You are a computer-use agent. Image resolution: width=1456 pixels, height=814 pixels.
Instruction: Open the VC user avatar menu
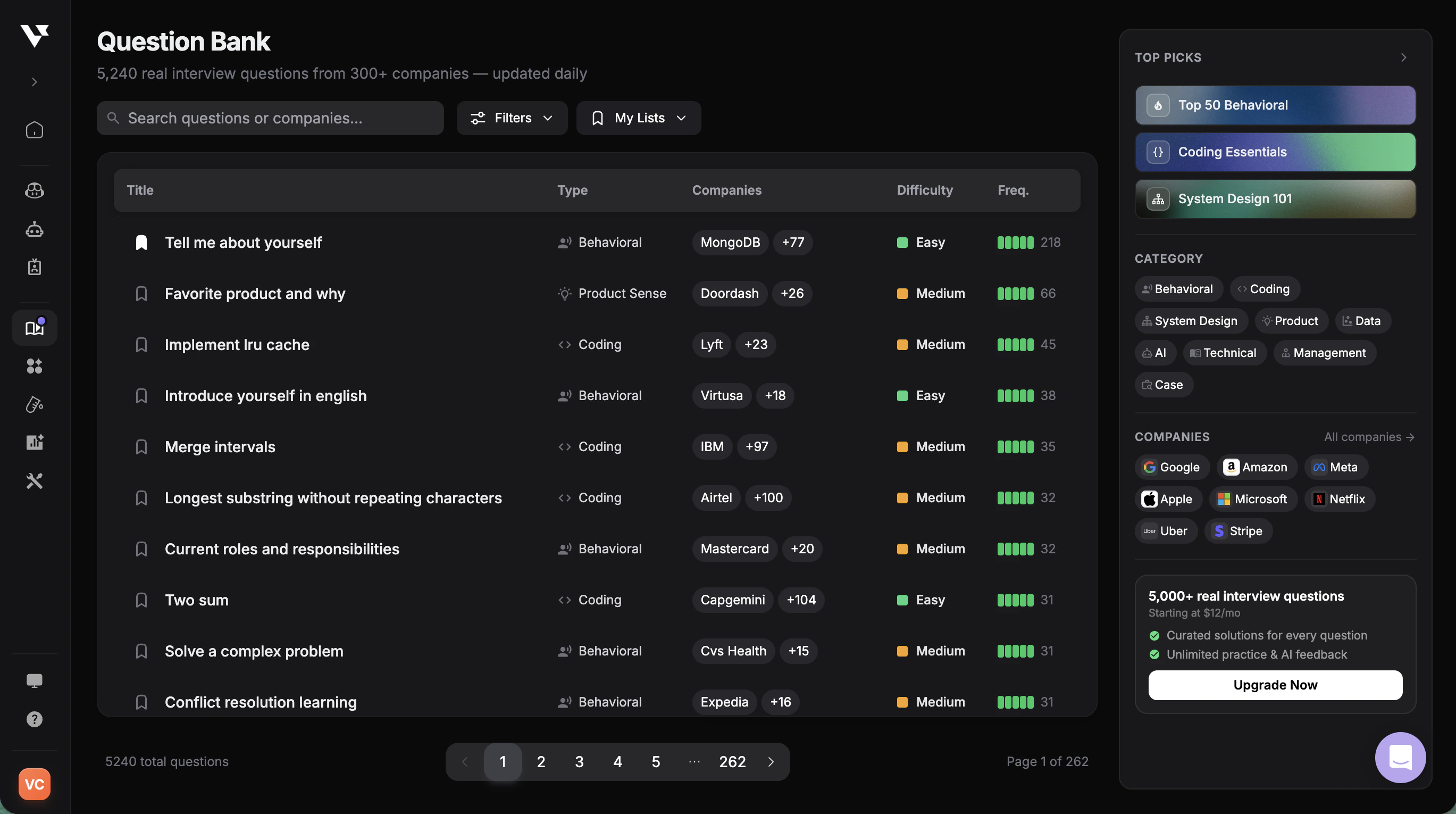click(x=35, y=784)
